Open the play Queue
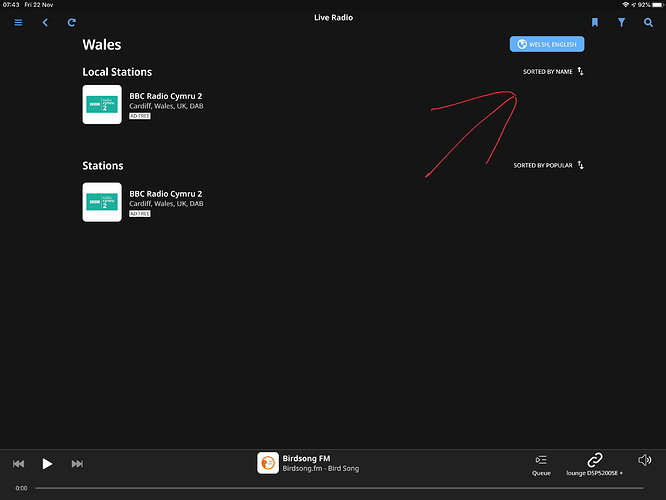Screen dimensions: 666x500 click(x=541, y=465)
